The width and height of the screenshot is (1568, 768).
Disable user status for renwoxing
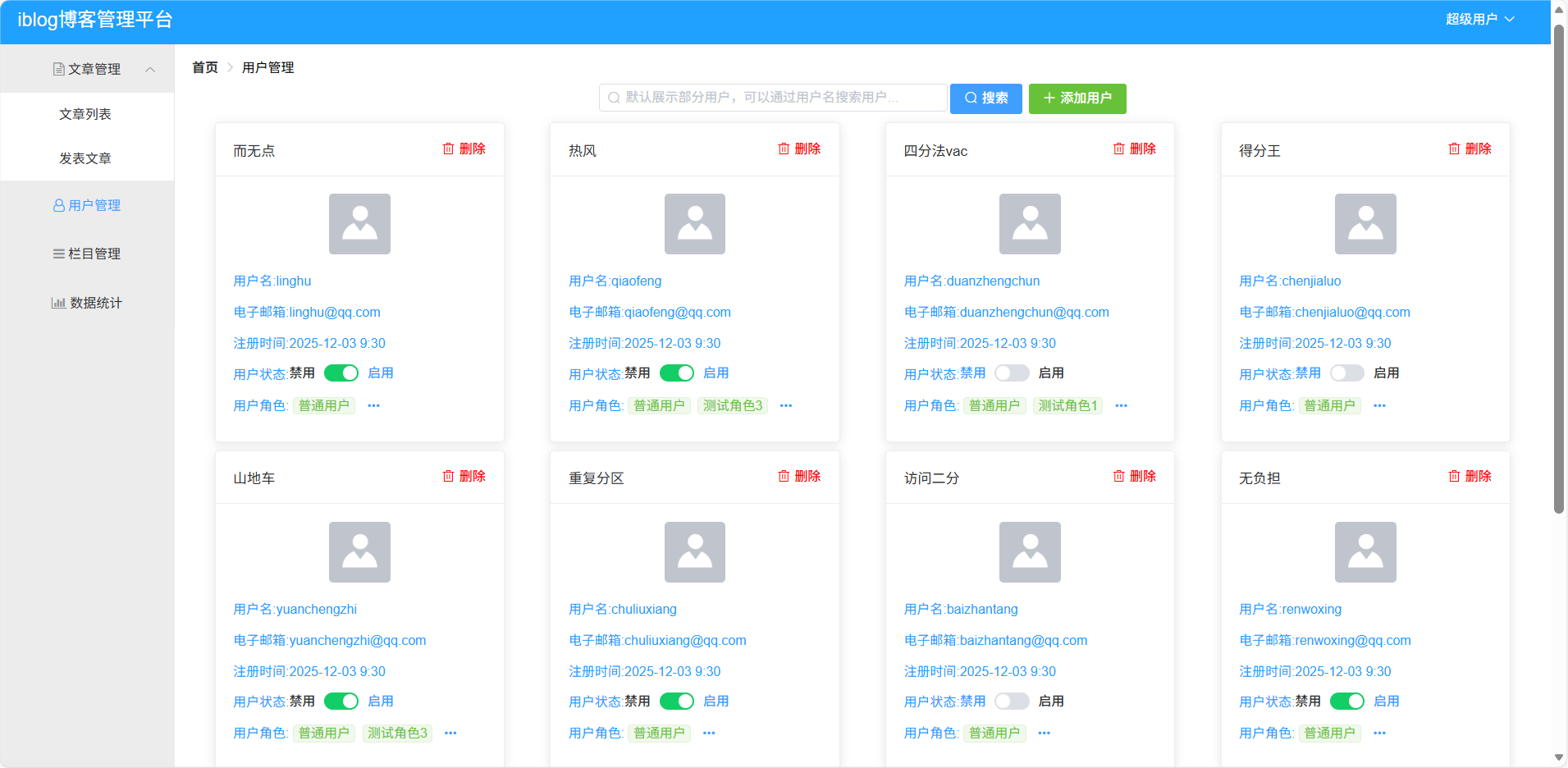click(x=1348, y=701)
